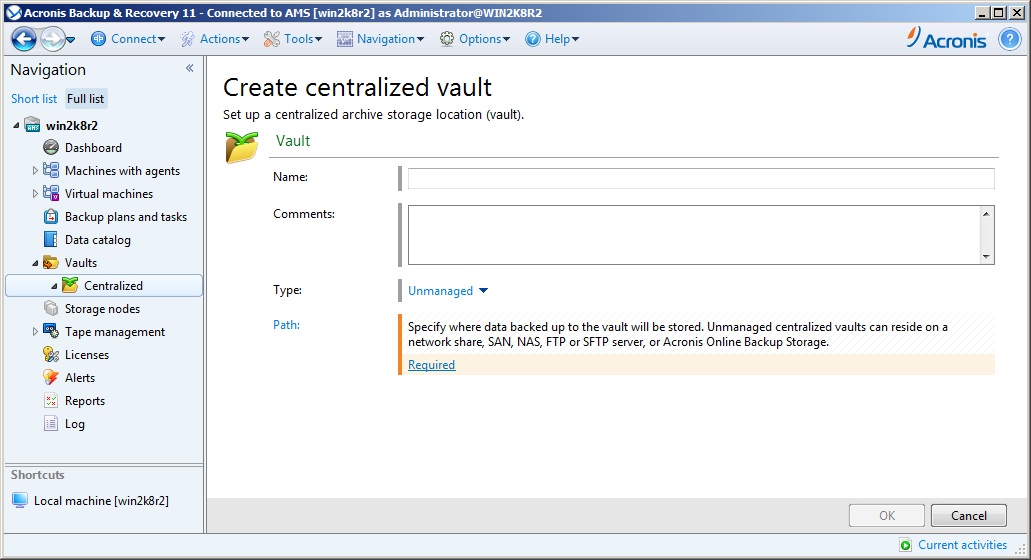Viewport: 1031px width, 560px height.
Task: Click the Storage nodes icon
Action: tap(51, 308)
